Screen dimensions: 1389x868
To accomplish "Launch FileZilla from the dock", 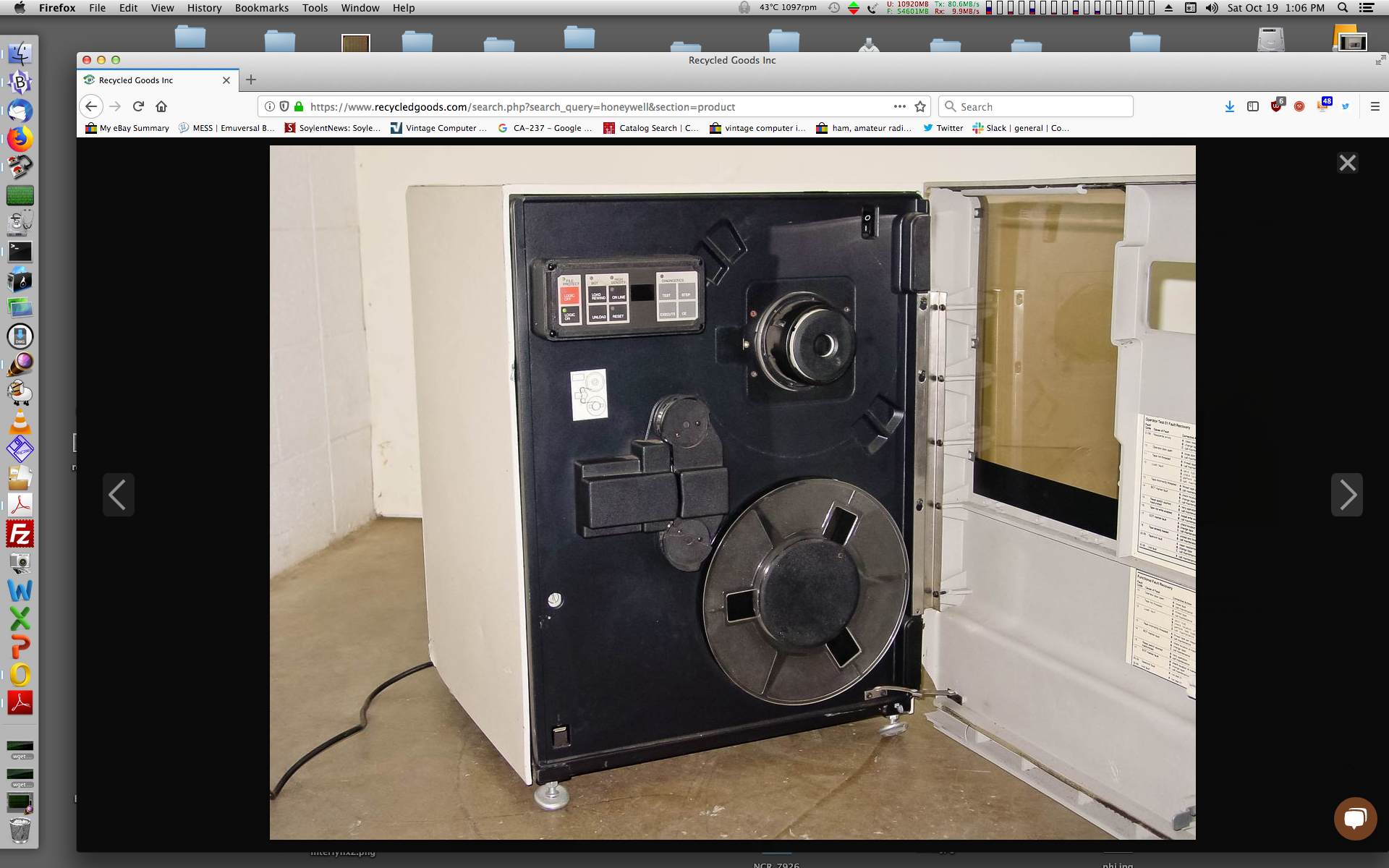I will tap(20, 535).
